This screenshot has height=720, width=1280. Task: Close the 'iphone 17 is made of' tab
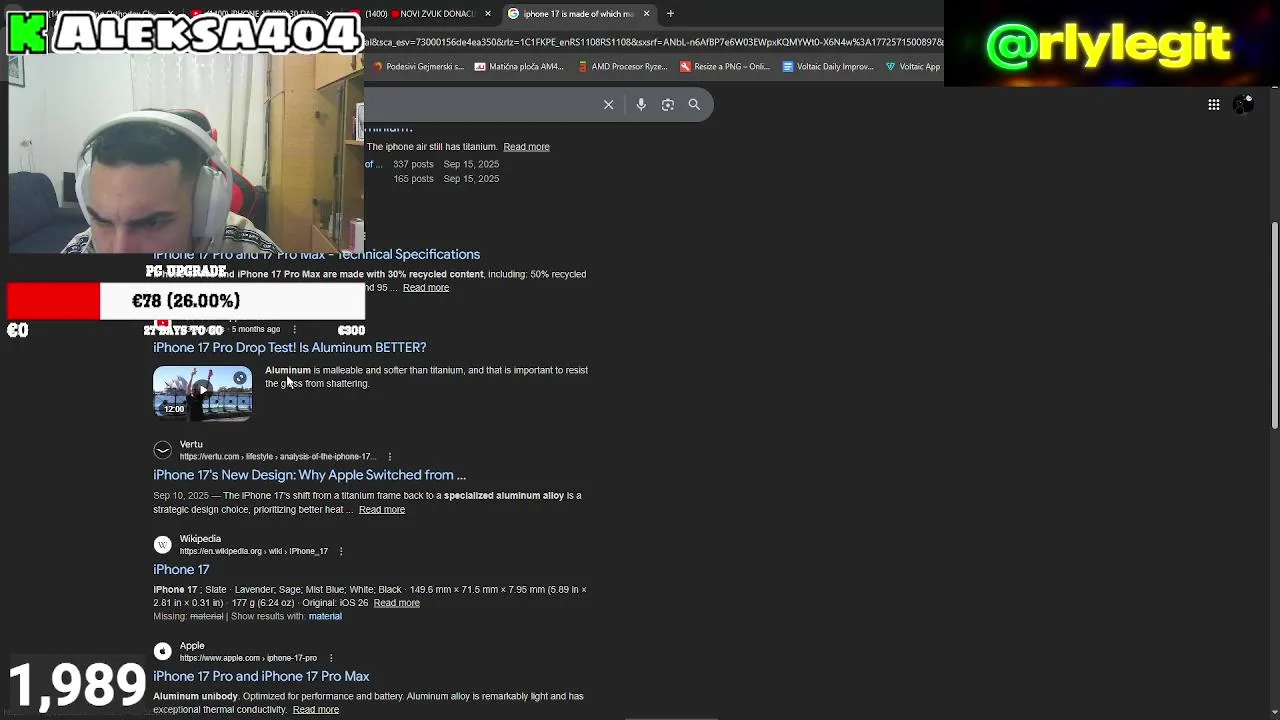[x=646, y=14]
